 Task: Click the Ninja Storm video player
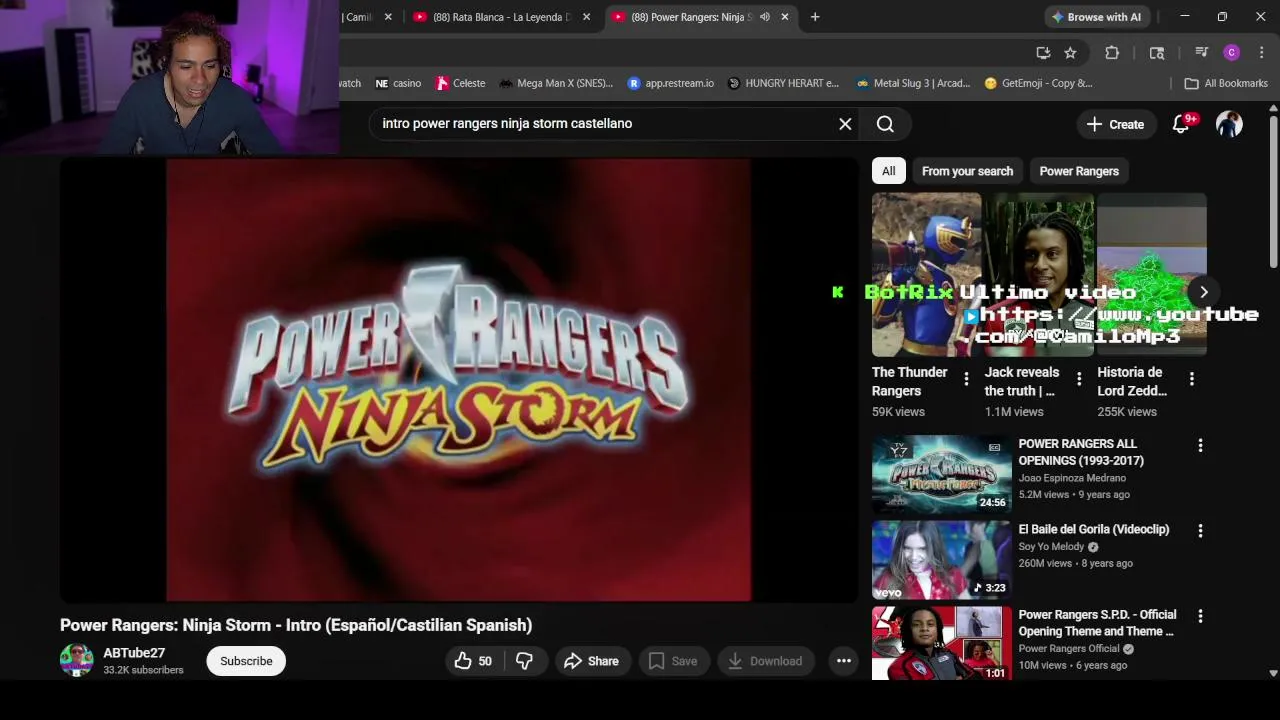tap(459, 380)
